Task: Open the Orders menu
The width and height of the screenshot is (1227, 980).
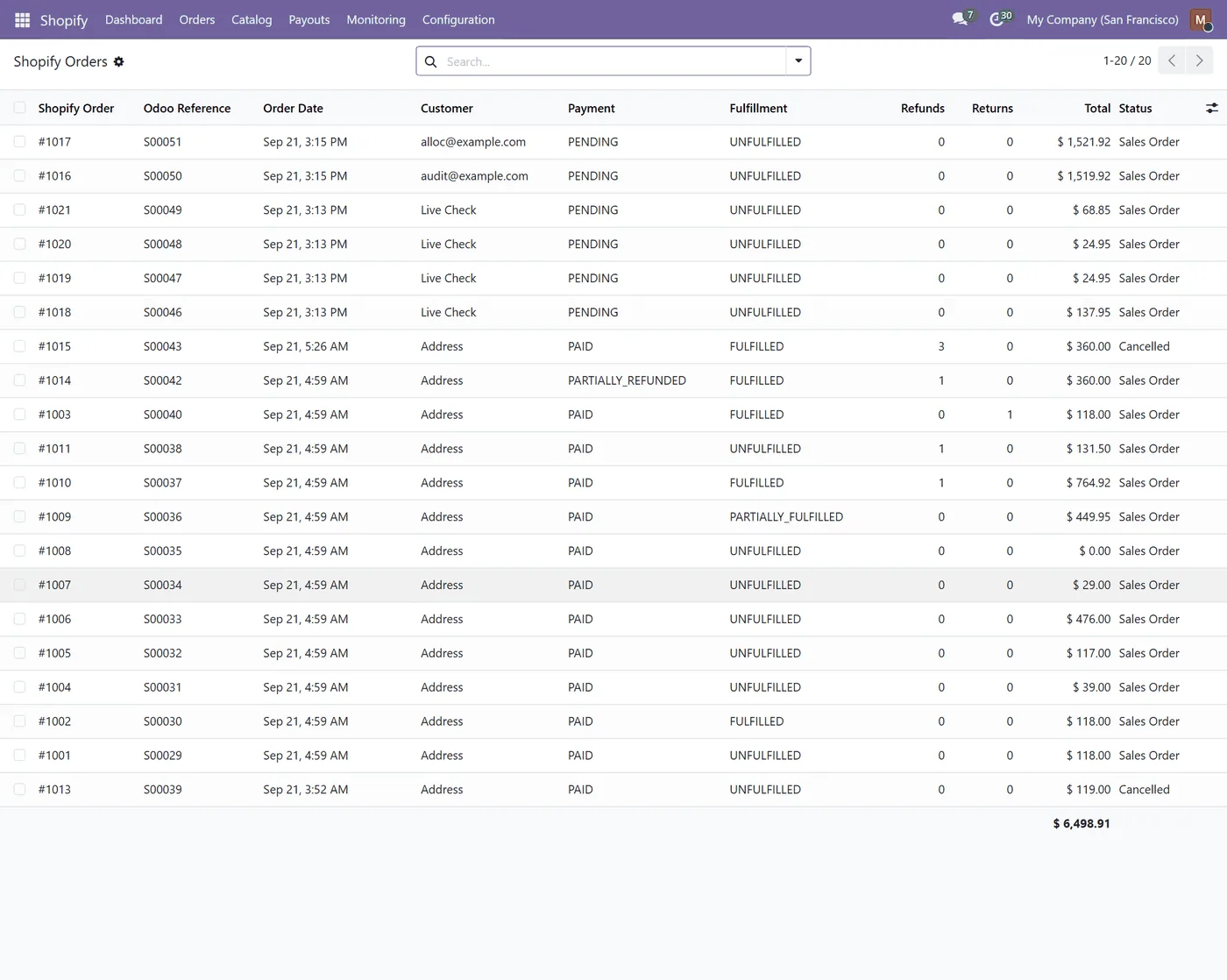Action: [x=196, y=19]
